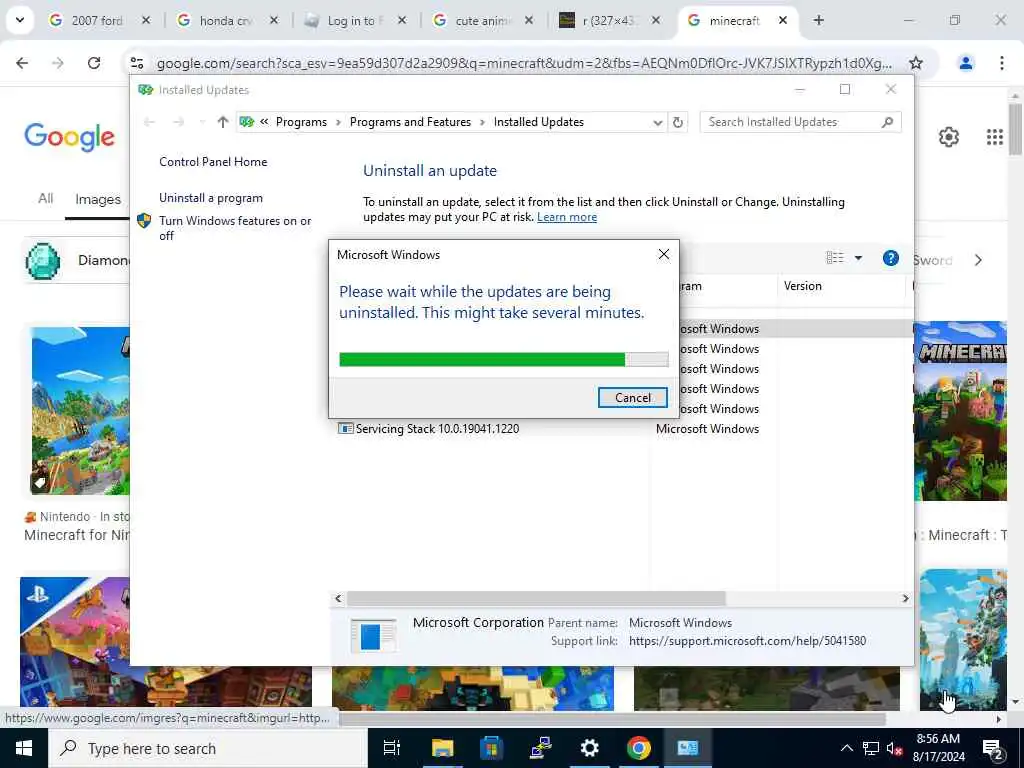This screenshot has width=1024, height=768.
Task: Click Chrome's forward arrow
Action: click(x=58, y=63)
